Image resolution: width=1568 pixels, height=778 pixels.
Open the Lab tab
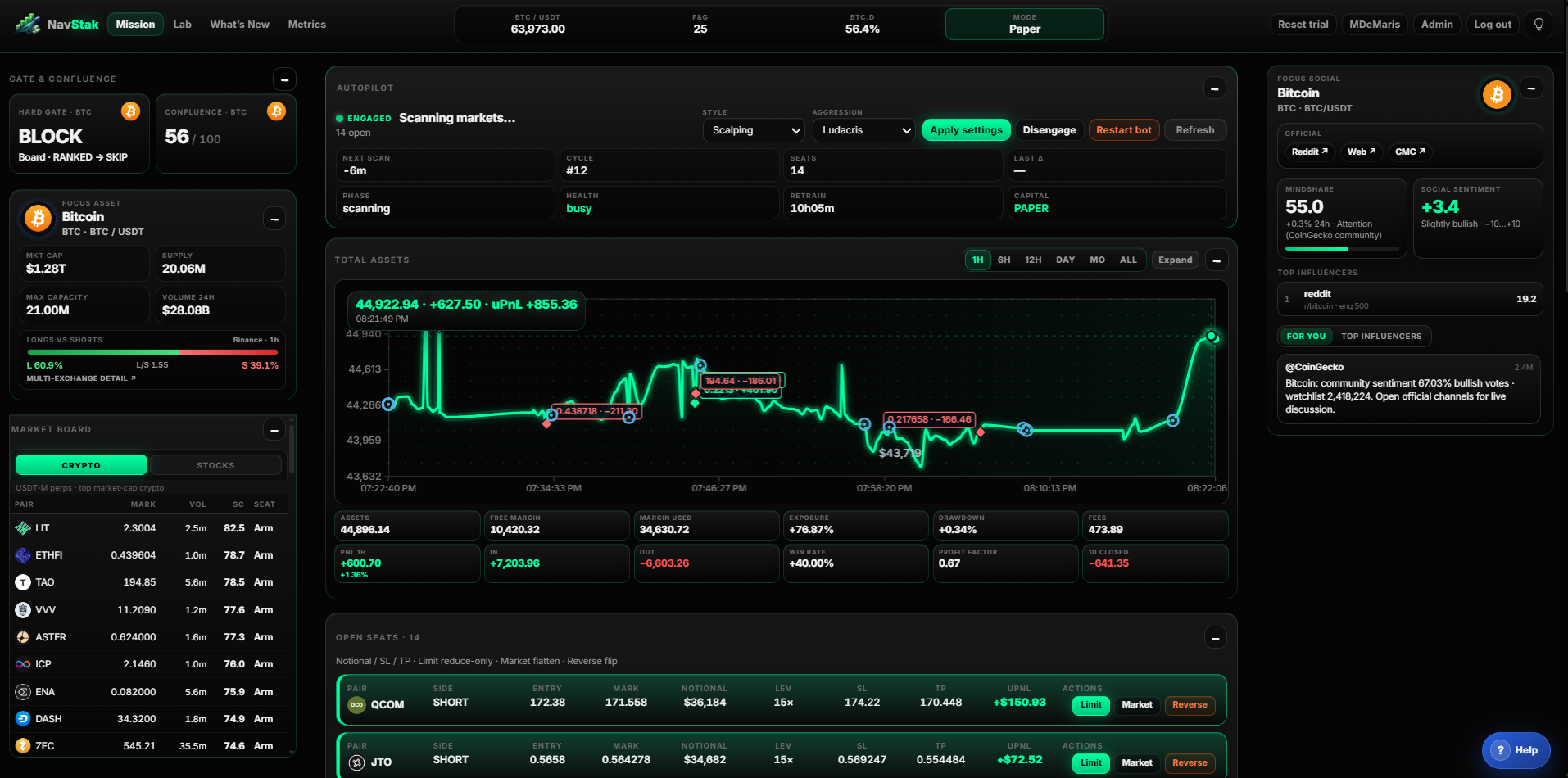183,25
